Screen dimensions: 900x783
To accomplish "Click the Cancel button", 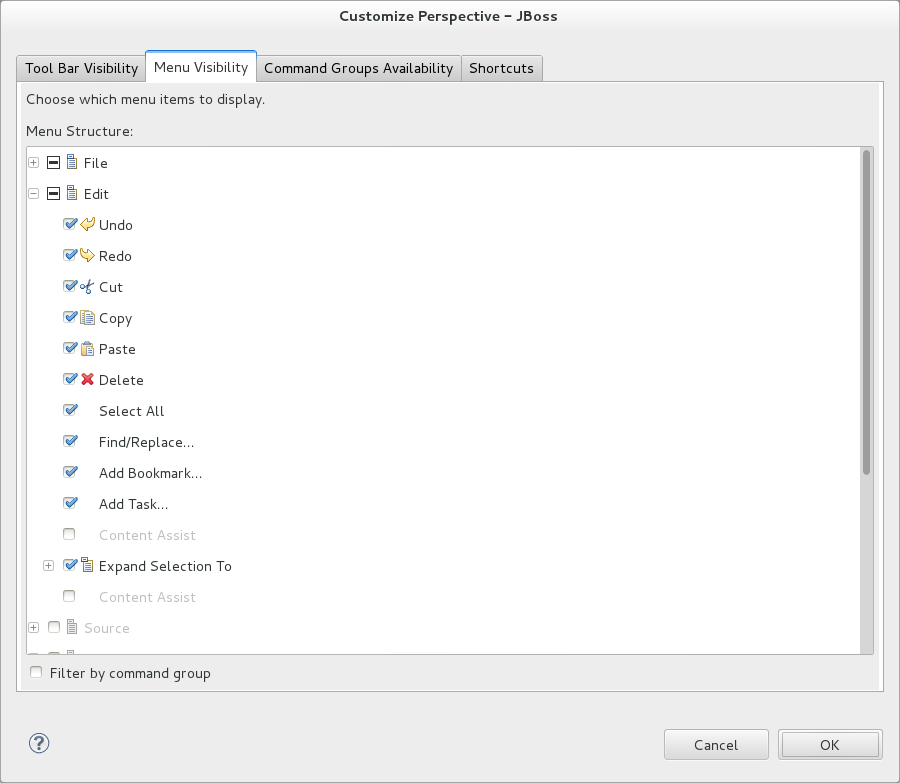I will point(716,744).
